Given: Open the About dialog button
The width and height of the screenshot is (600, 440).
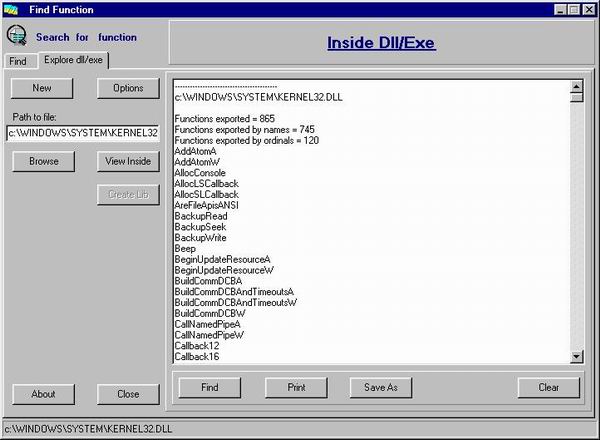Looking at the screenshot, I should click(x=43, y=394).
